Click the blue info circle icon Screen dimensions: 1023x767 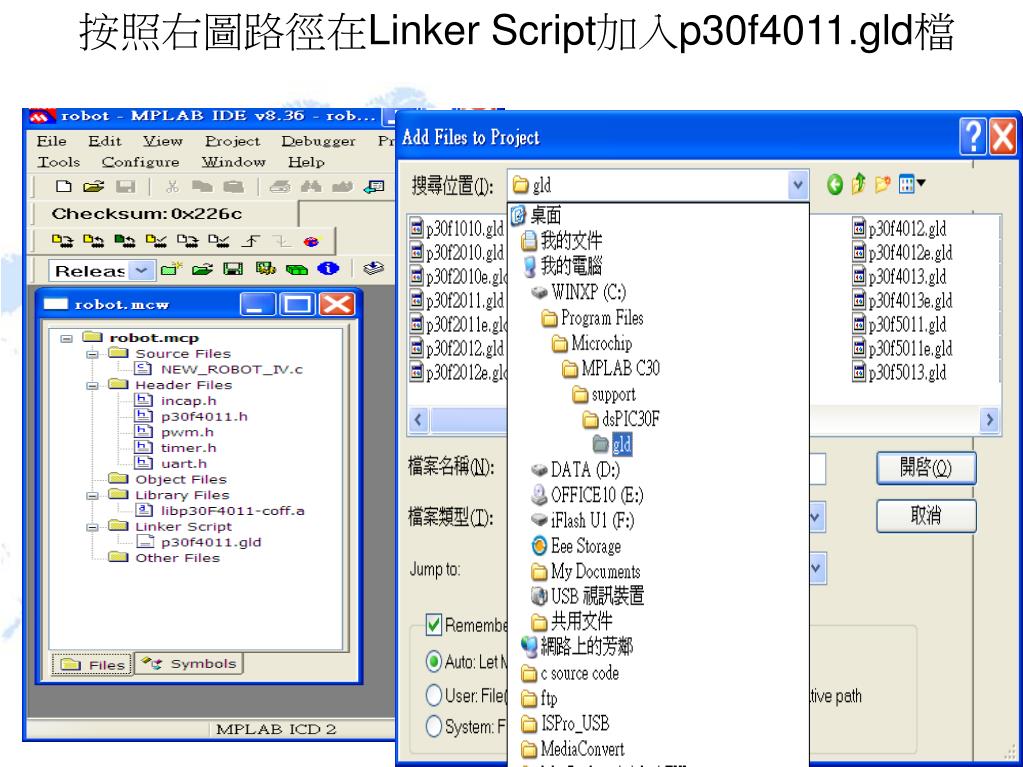point(328,268)
